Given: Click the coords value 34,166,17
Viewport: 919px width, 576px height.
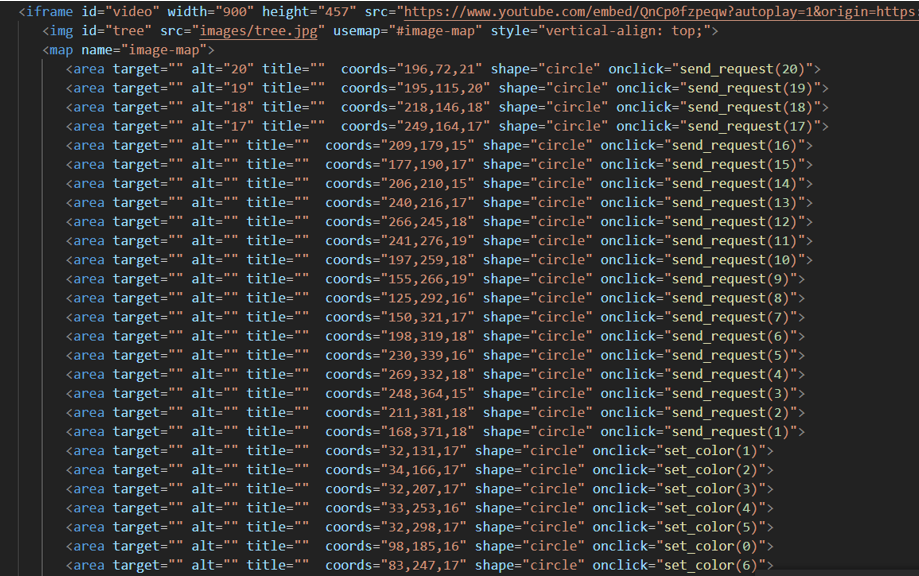Looking at the screenshot, I should (x=424, y=470).
